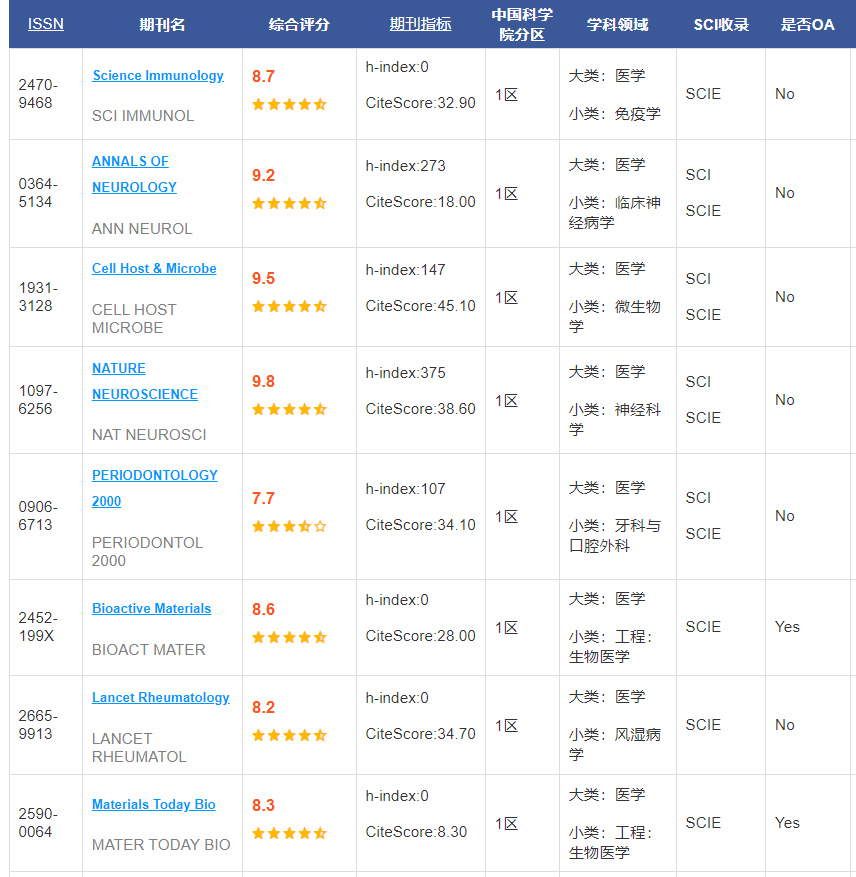This screenshot has height=877, width=856.
Task: Click the CiteScore:28.00 value
Action: point(421,636)
